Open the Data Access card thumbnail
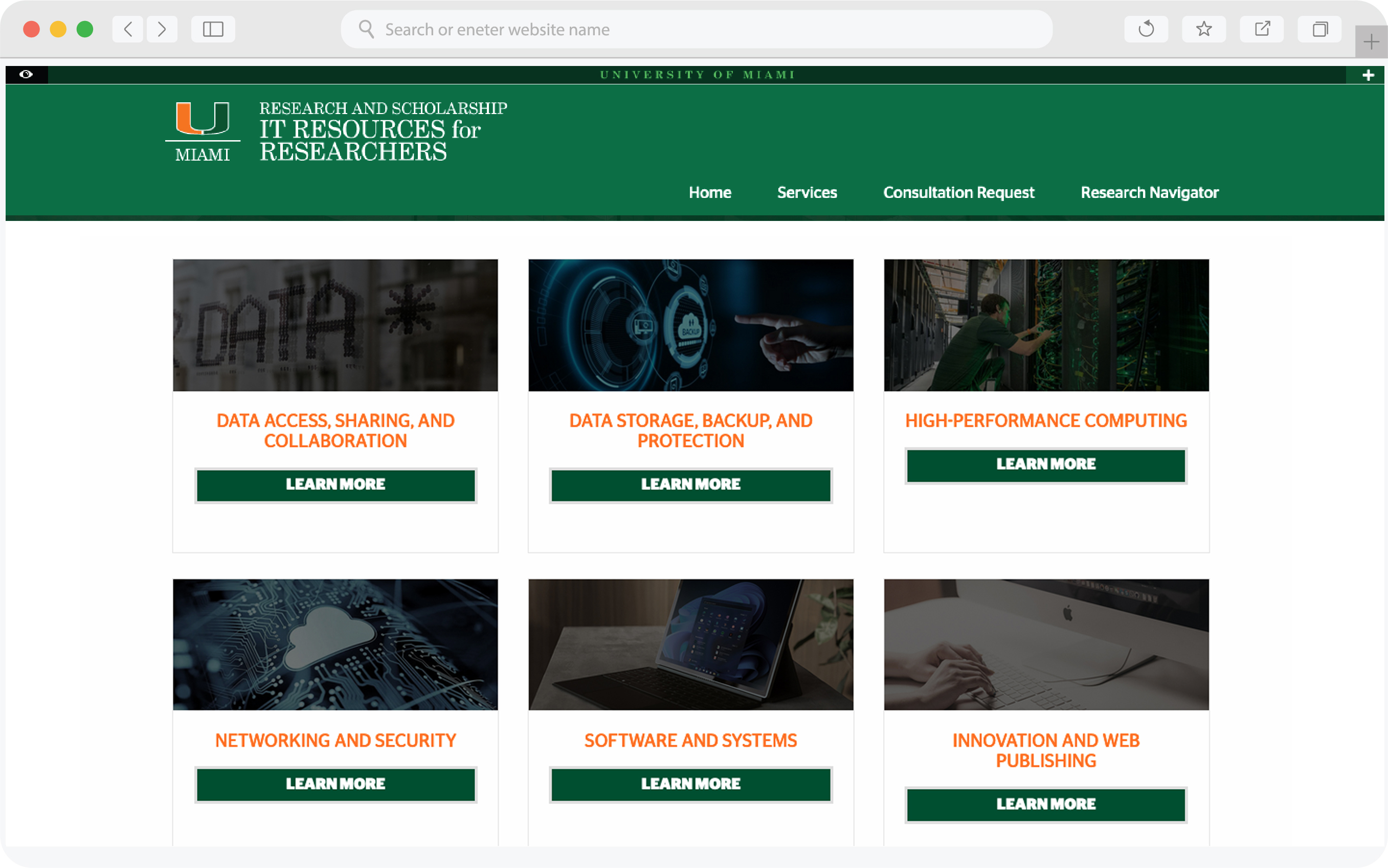Screen dimensions: 1388x868 coord(335,325)
